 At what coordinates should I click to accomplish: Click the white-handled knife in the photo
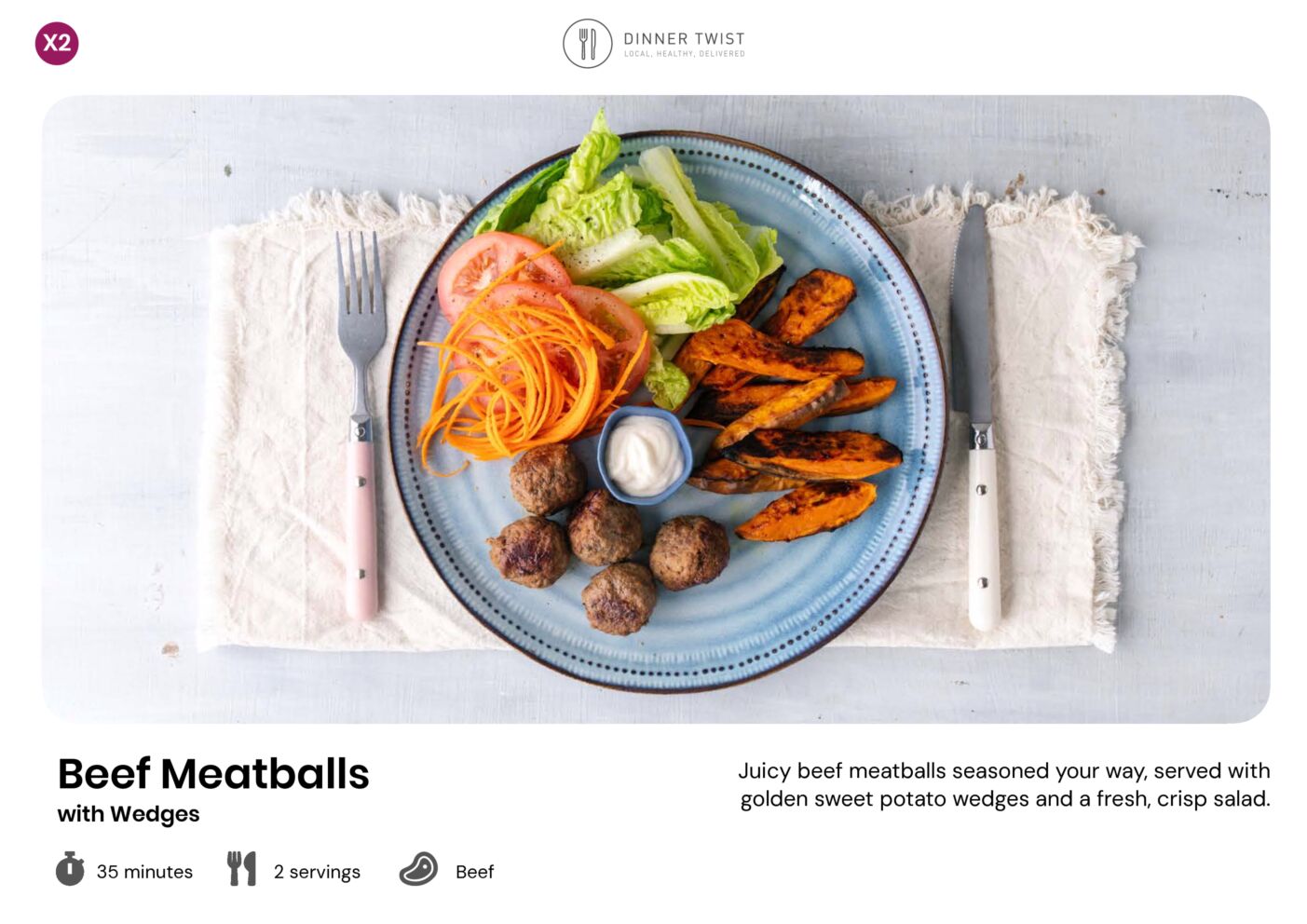[976, 418]
